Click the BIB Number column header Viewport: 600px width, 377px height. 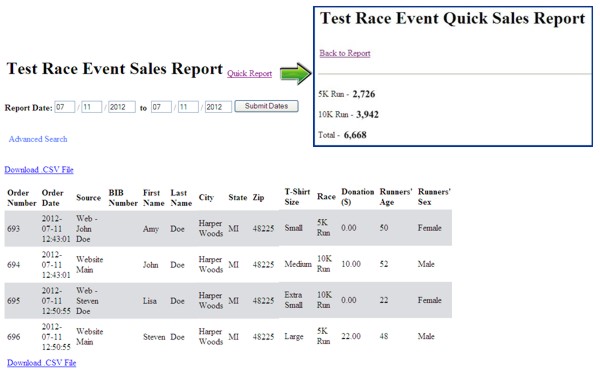(123, 198)
